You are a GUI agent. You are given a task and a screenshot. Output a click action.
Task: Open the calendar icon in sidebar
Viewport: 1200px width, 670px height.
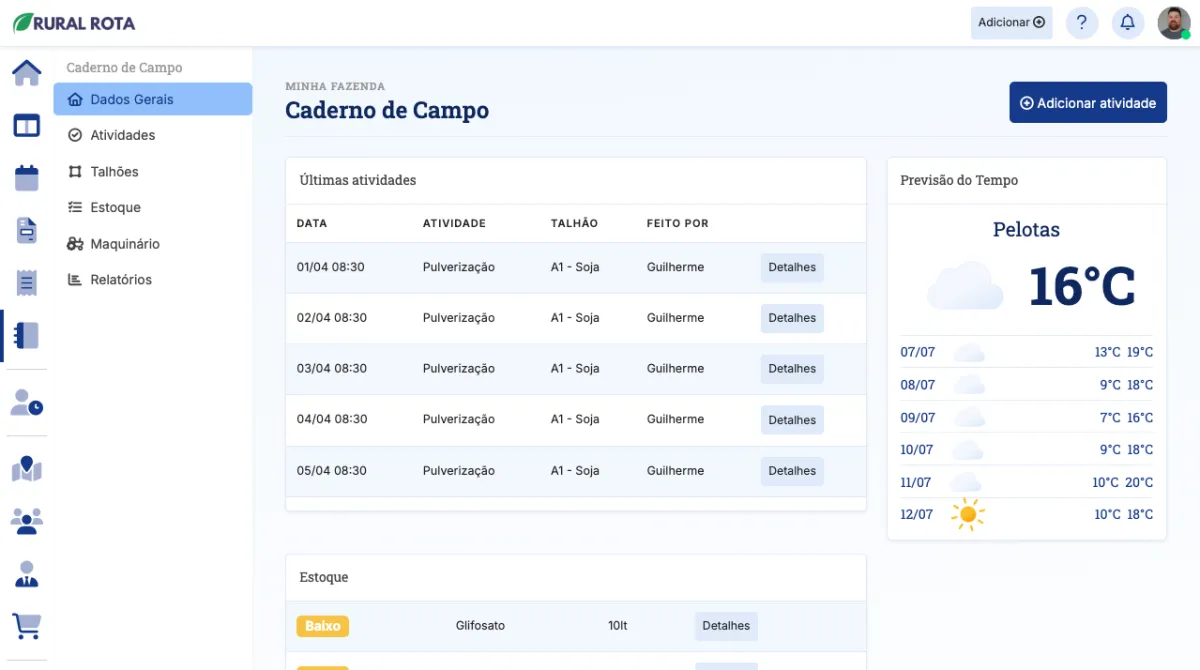(27, 178)
